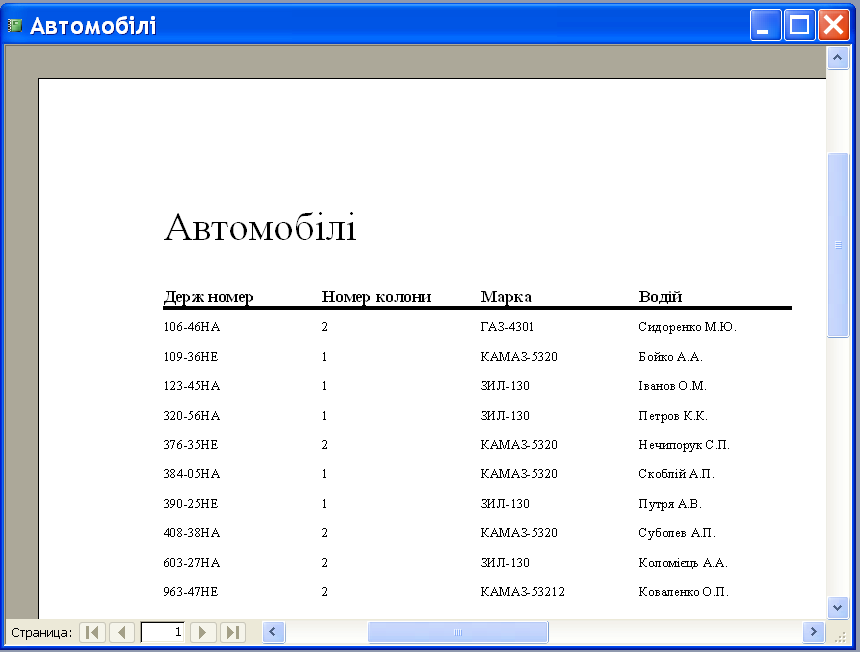860x652 pixels.
Task: Click driver Скоблій А.П.
Action: [x=676, y=474]
